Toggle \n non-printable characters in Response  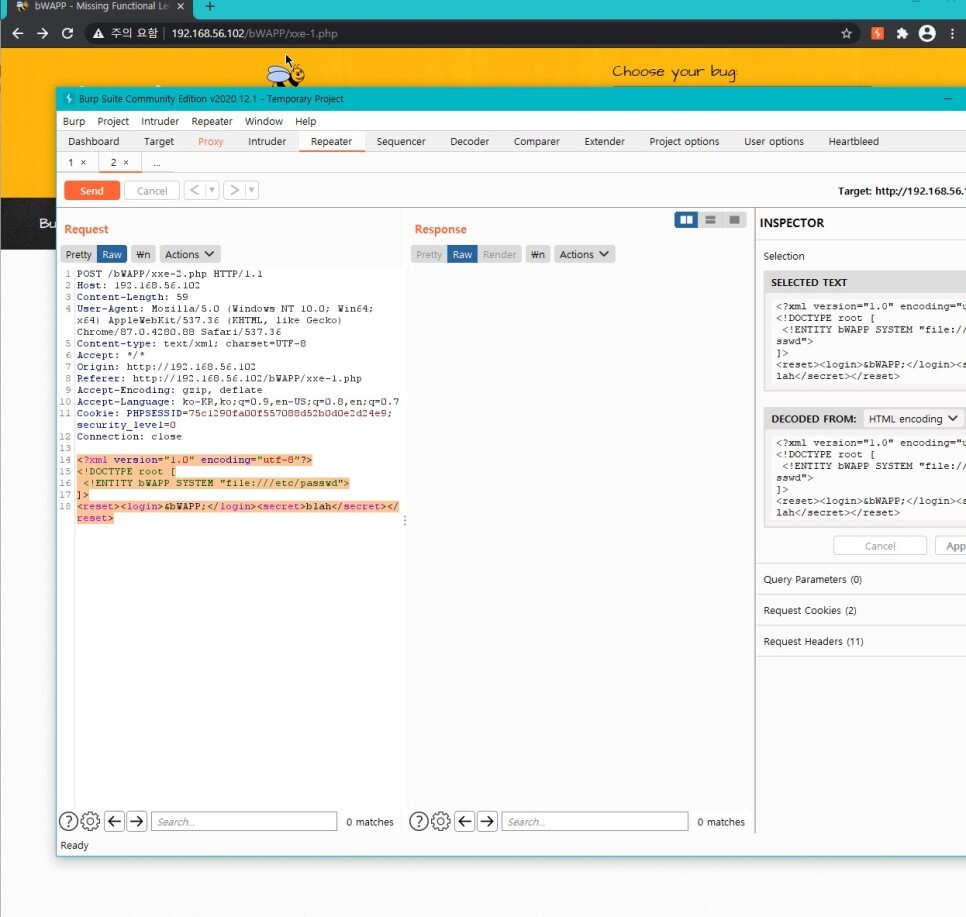[538, 255]
